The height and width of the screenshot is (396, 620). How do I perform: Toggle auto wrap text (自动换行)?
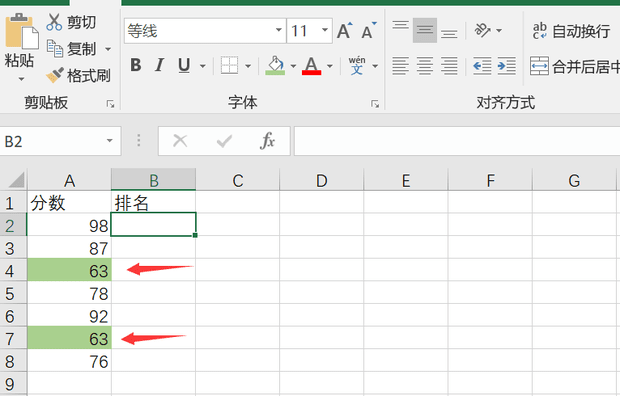point(571,31)
